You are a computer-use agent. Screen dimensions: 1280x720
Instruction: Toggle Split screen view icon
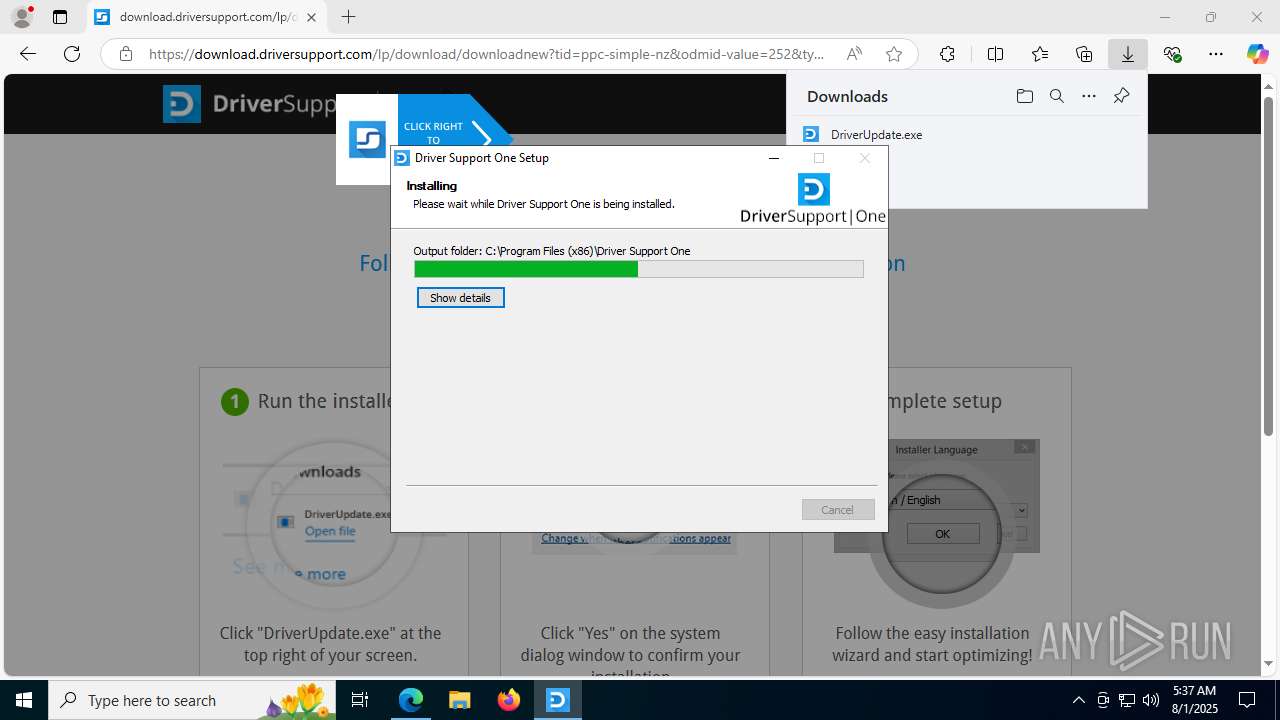(995, 54)
